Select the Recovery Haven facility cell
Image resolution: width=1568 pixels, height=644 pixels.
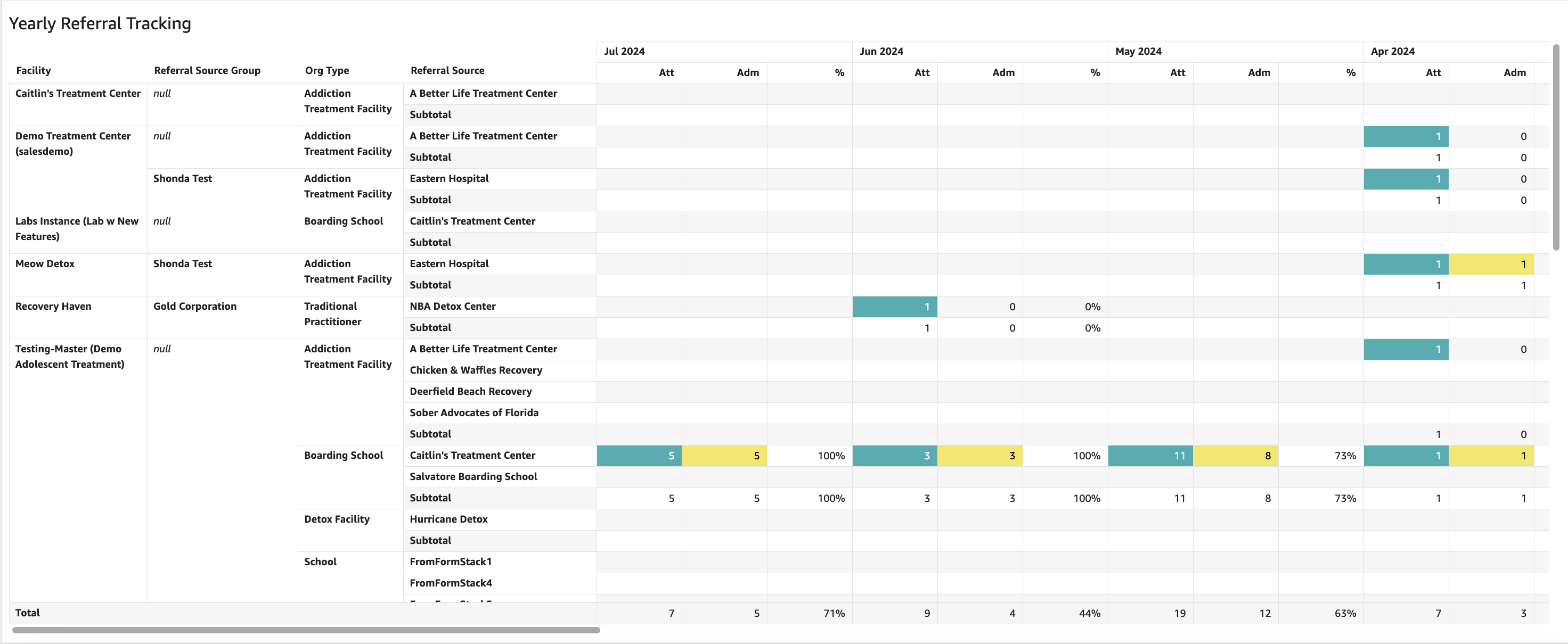54,307
